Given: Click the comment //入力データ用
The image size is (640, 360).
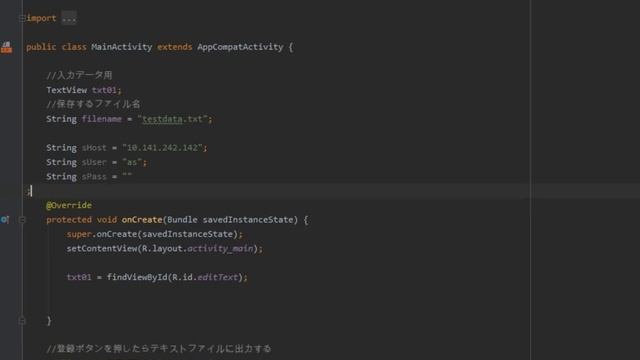Looking at the screenshot, I should coord(79,75).
